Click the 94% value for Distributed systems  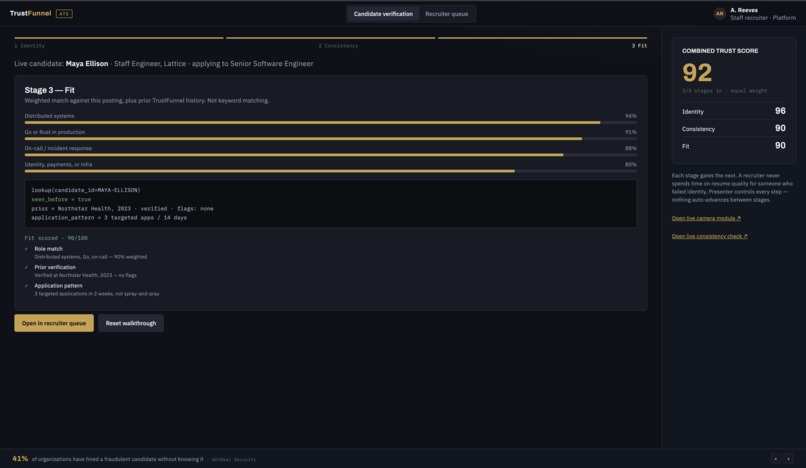point(631,116)
